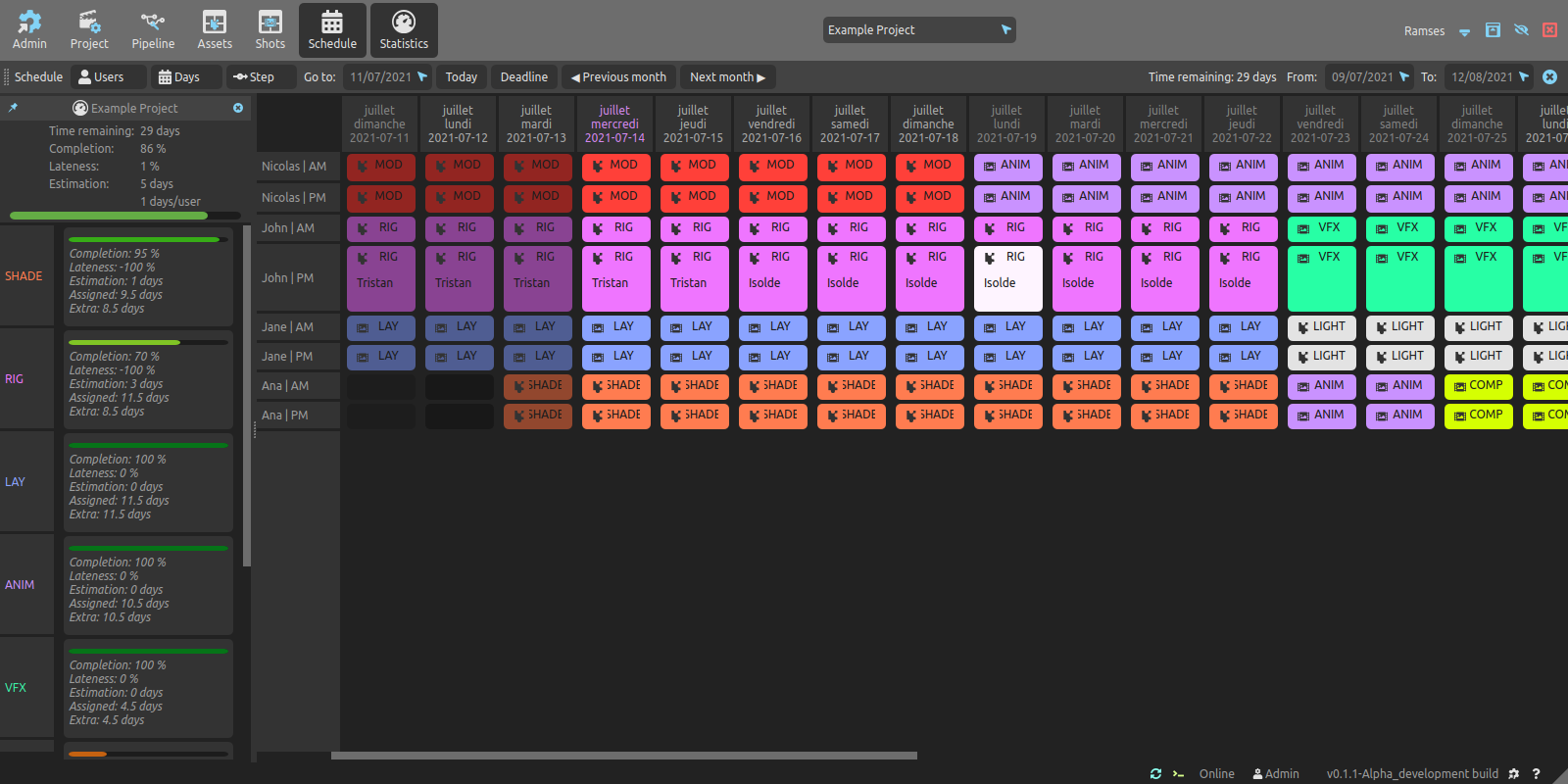Open the Assets page
The width and height of the screenshot is (1568, 784).
click(x=215, y=30)
